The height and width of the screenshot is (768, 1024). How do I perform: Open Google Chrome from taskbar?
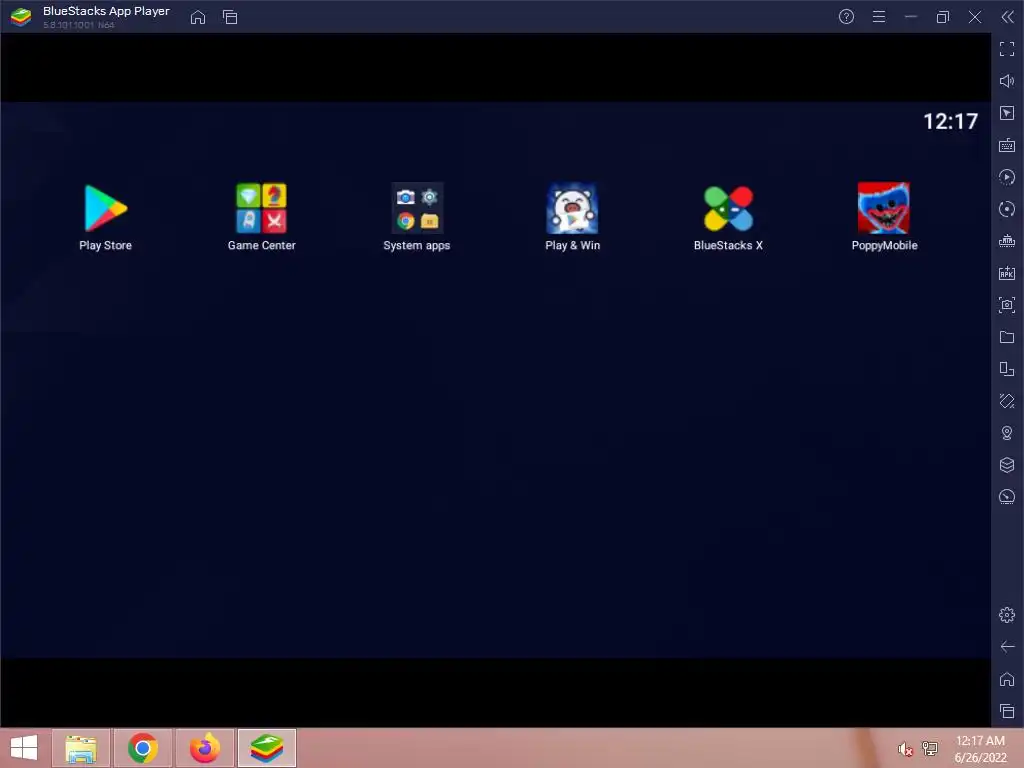pyautogui.click(x=143, y=748)
